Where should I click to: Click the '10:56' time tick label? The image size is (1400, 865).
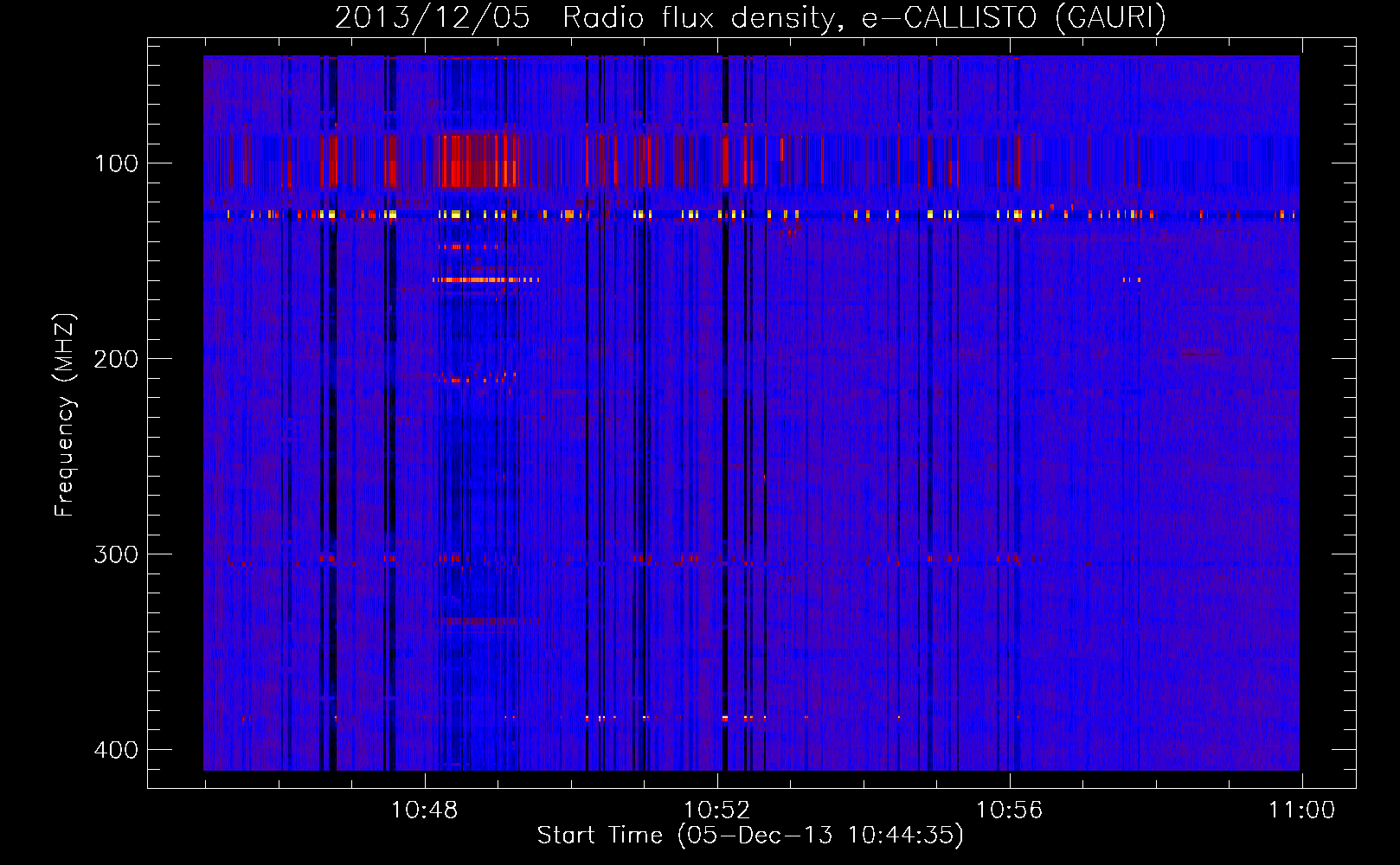point(1010,811)
